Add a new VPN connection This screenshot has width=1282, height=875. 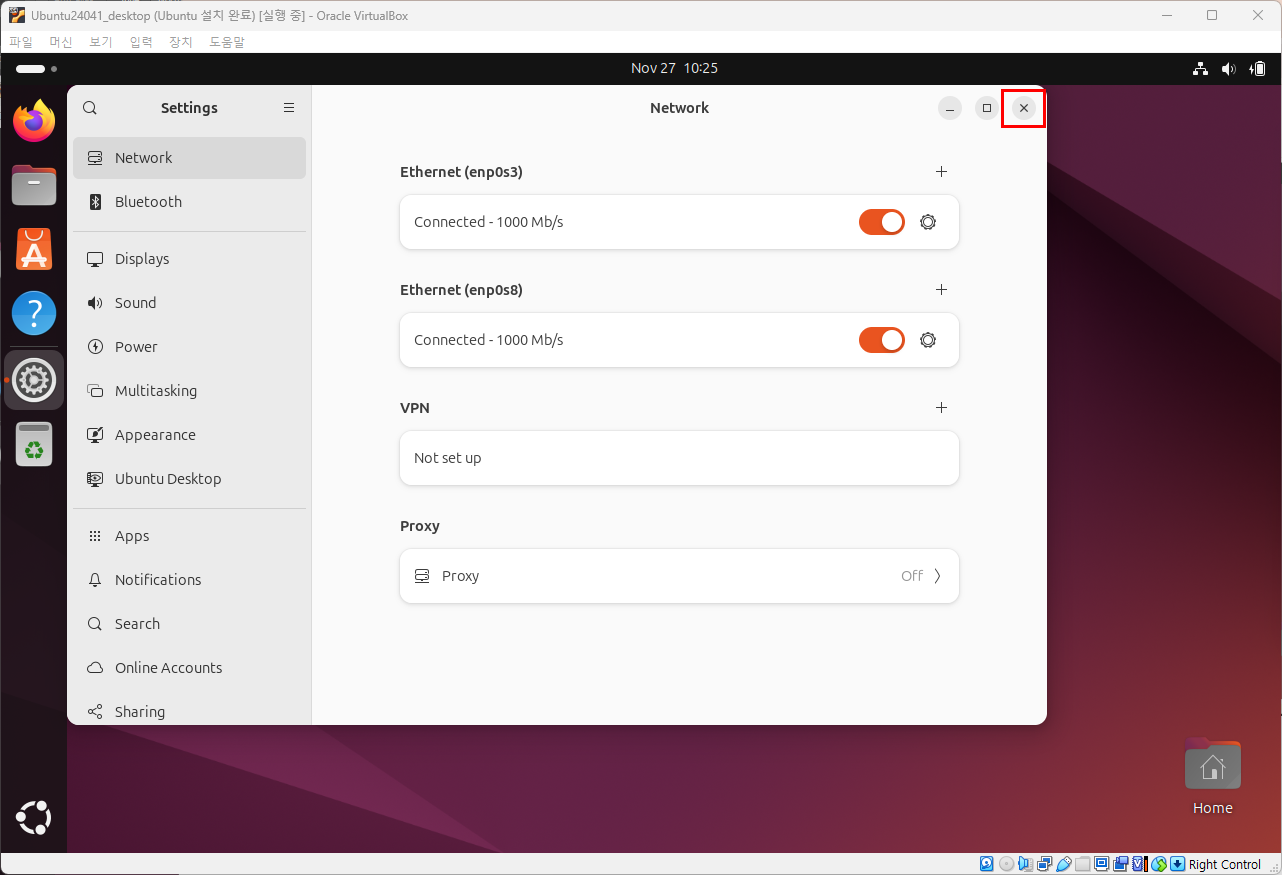(941, 408)
